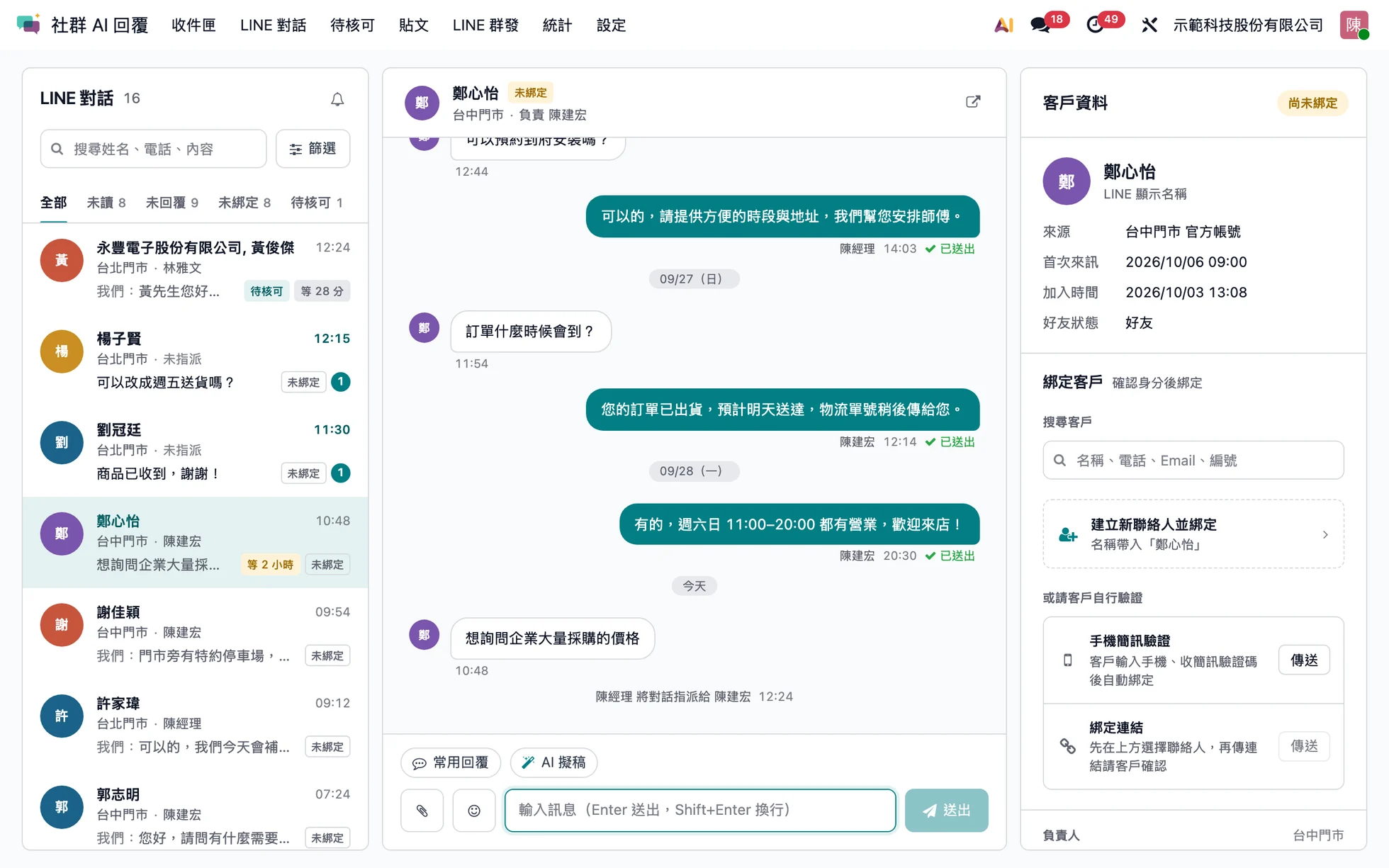Click 鄭心怡 large avatar in 客戶資料 panel

pyautogui.click(x=1066, y=181)
